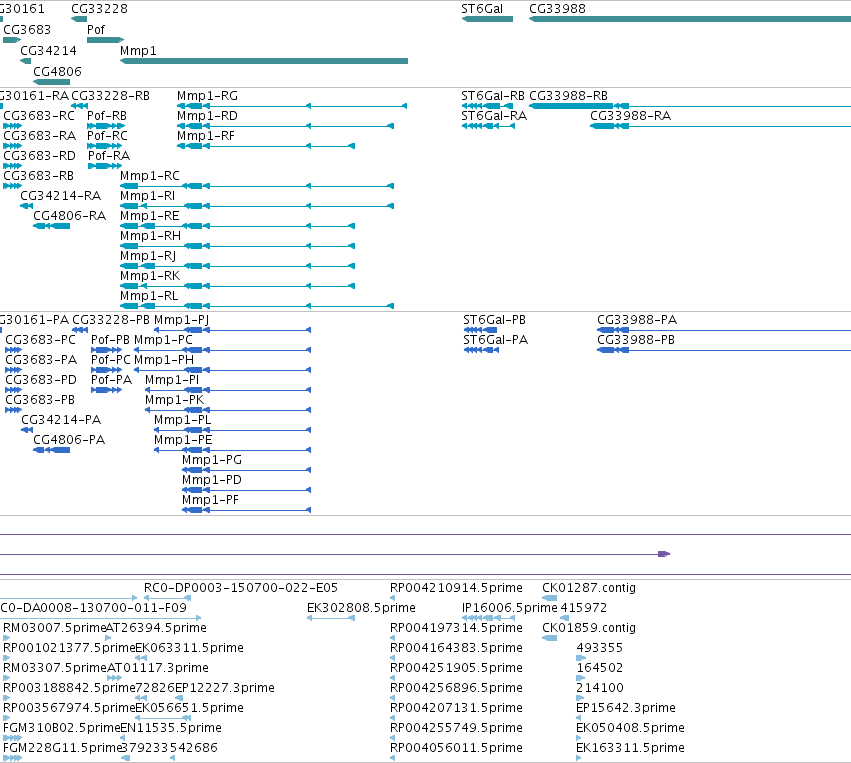Image resolution: width=851 pixels, height=763 pixels.
Task: Select transcript CG33988-RA
Action: [630, 116]
